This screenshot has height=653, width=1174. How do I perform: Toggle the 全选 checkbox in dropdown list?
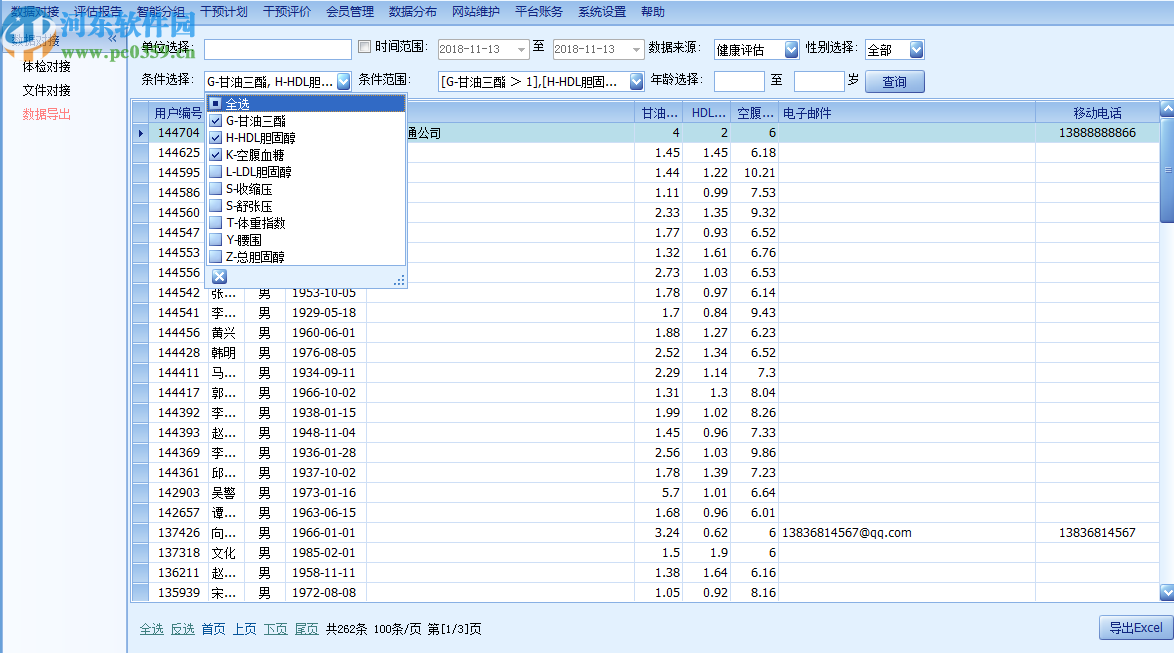tap(215, 104)
